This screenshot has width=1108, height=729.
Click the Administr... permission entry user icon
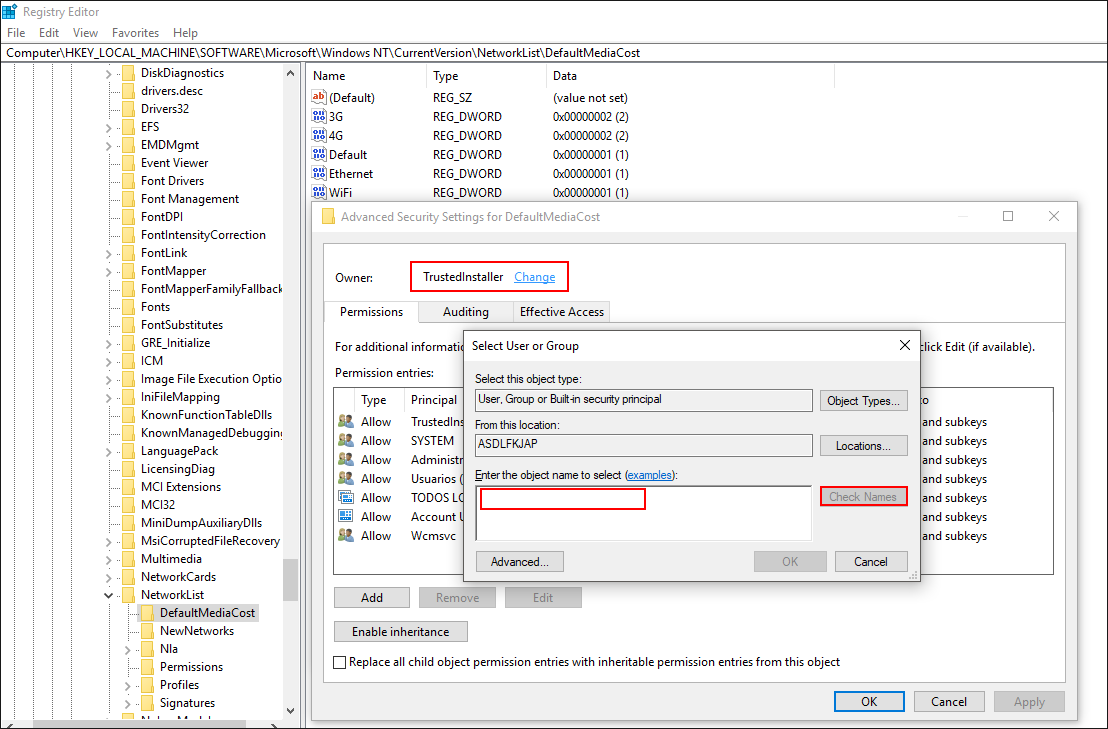pyautogui.click(x=346, y=459)
